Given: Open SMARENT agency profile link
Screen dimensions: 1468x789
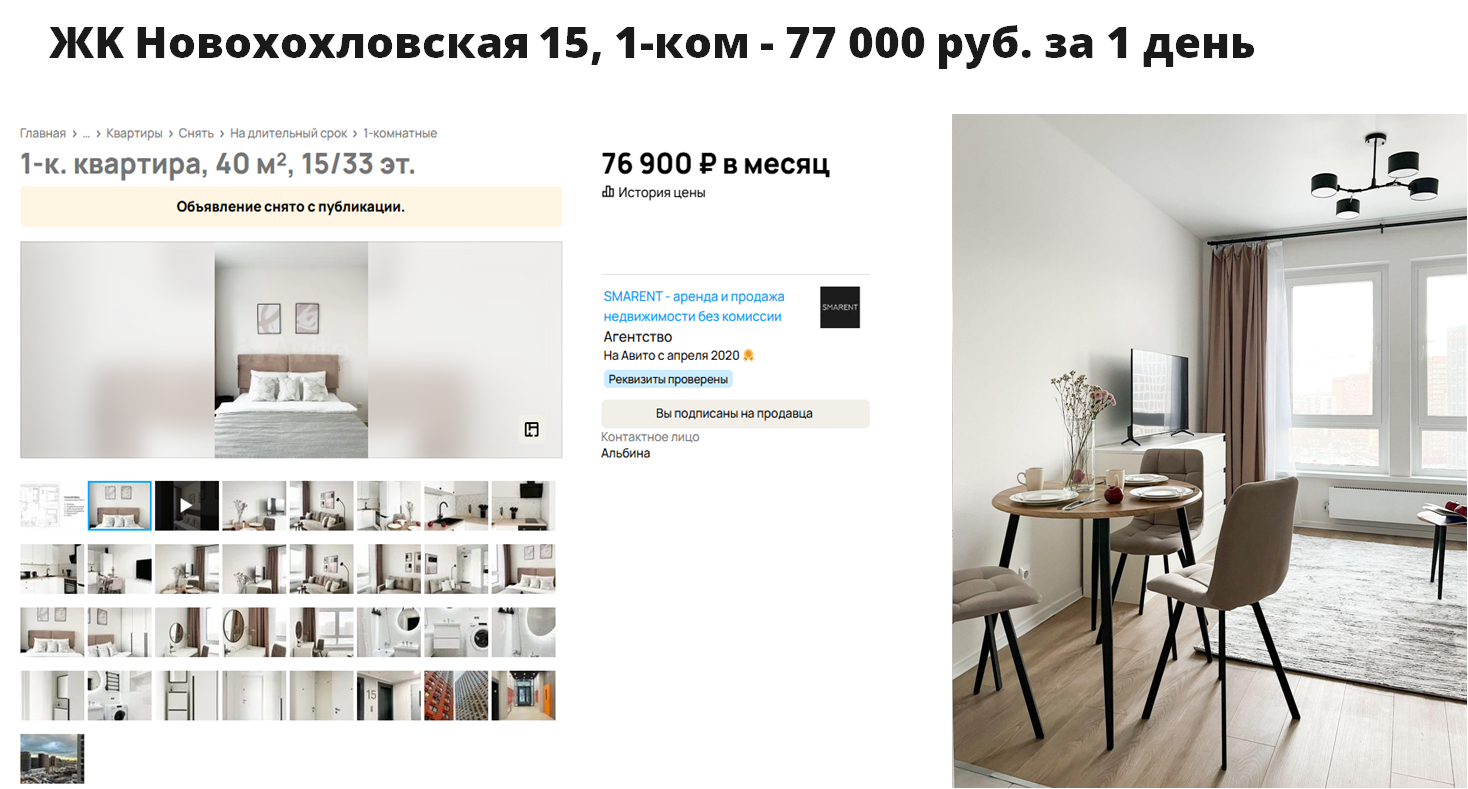Looking at the screenshot, I should pyautogui.click(x=694, y=306).
